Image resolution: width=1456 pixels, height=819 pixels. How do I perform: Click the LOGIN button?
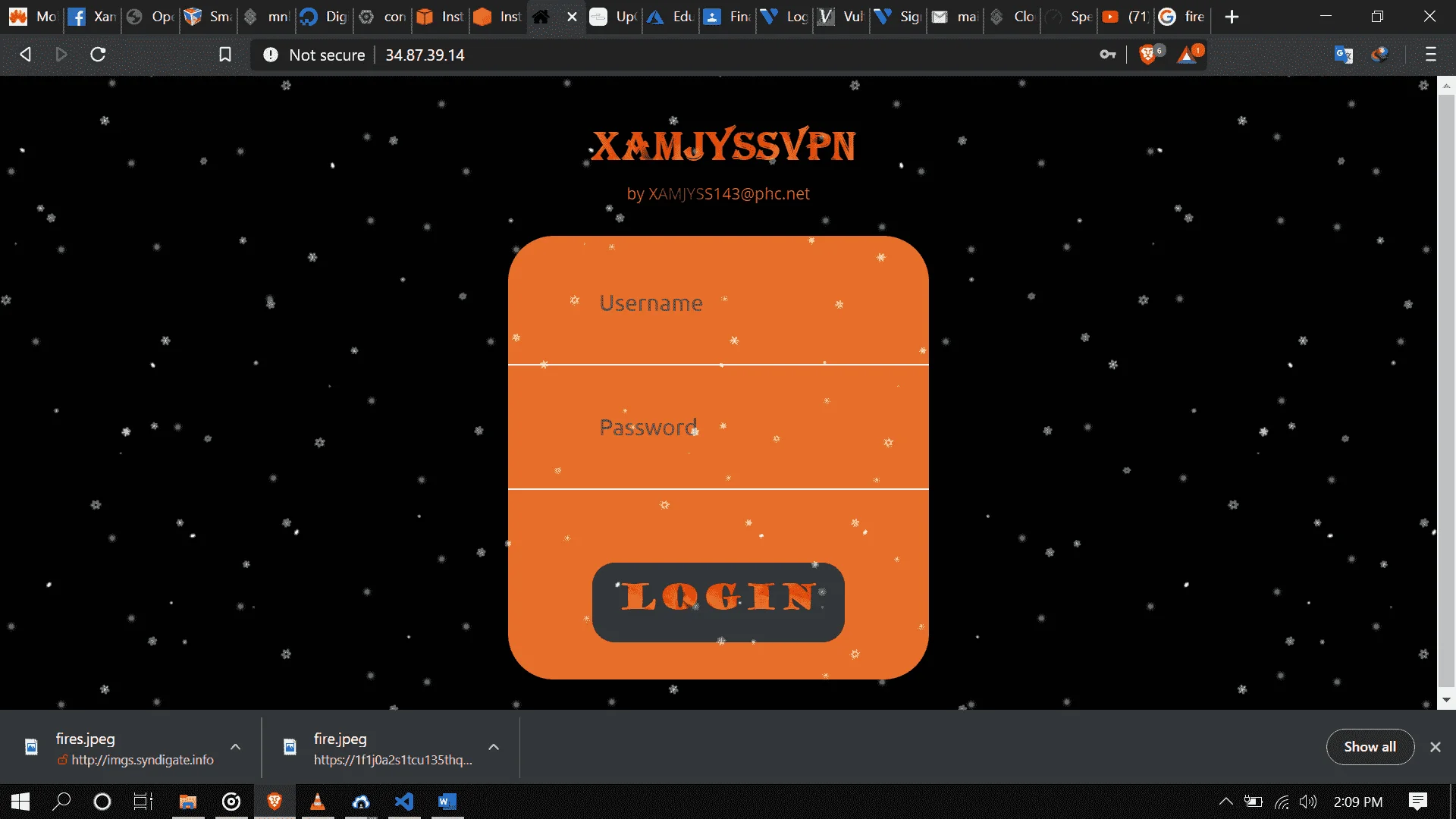click(718, 602)
